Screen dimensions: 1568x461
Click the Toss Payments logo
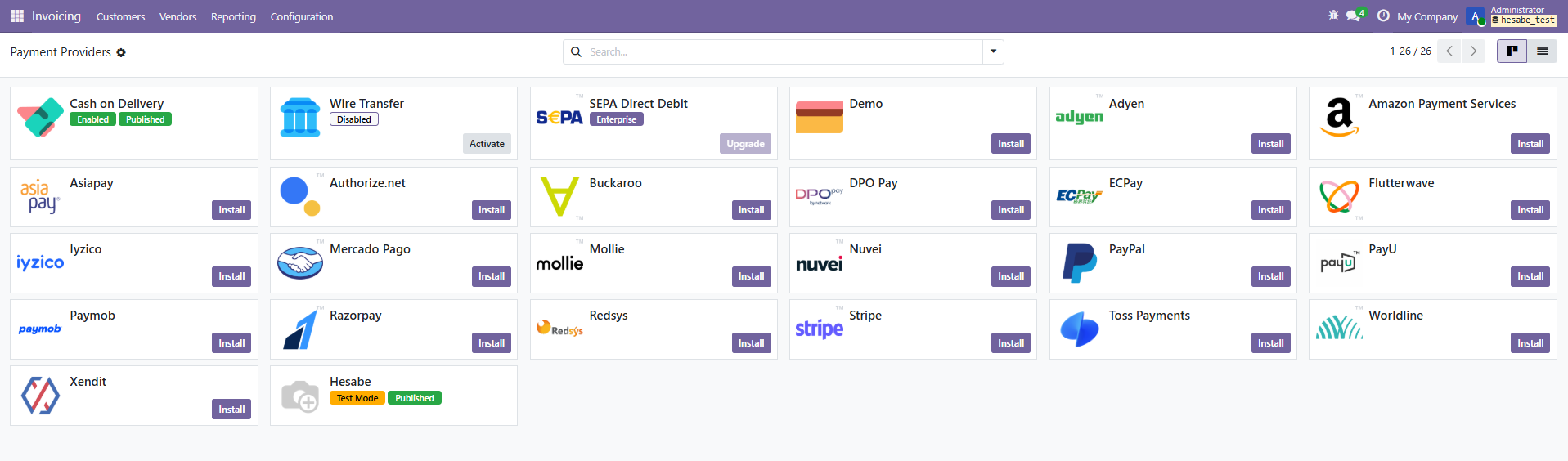pyautogui.click(x=1080, y=329)
